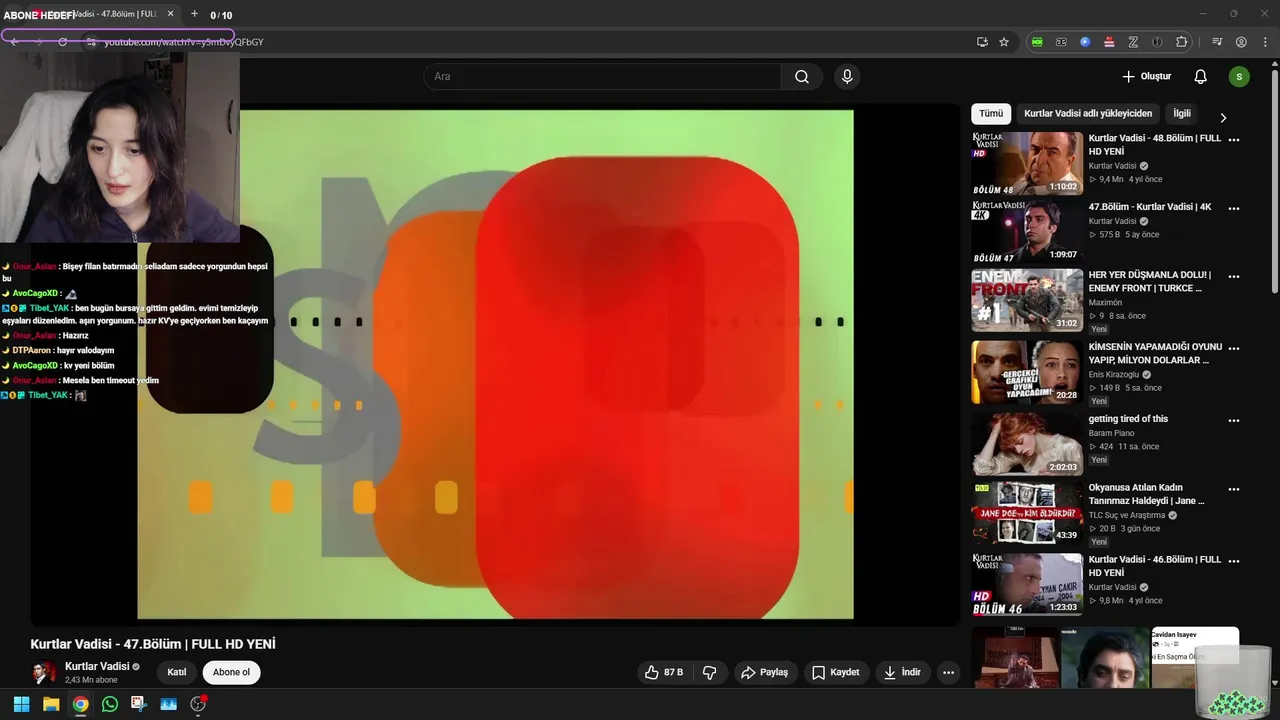This screenshot has height=720, width=1280.
Task: Open the green S account avatar menu
Action: tap(1239, 77)
